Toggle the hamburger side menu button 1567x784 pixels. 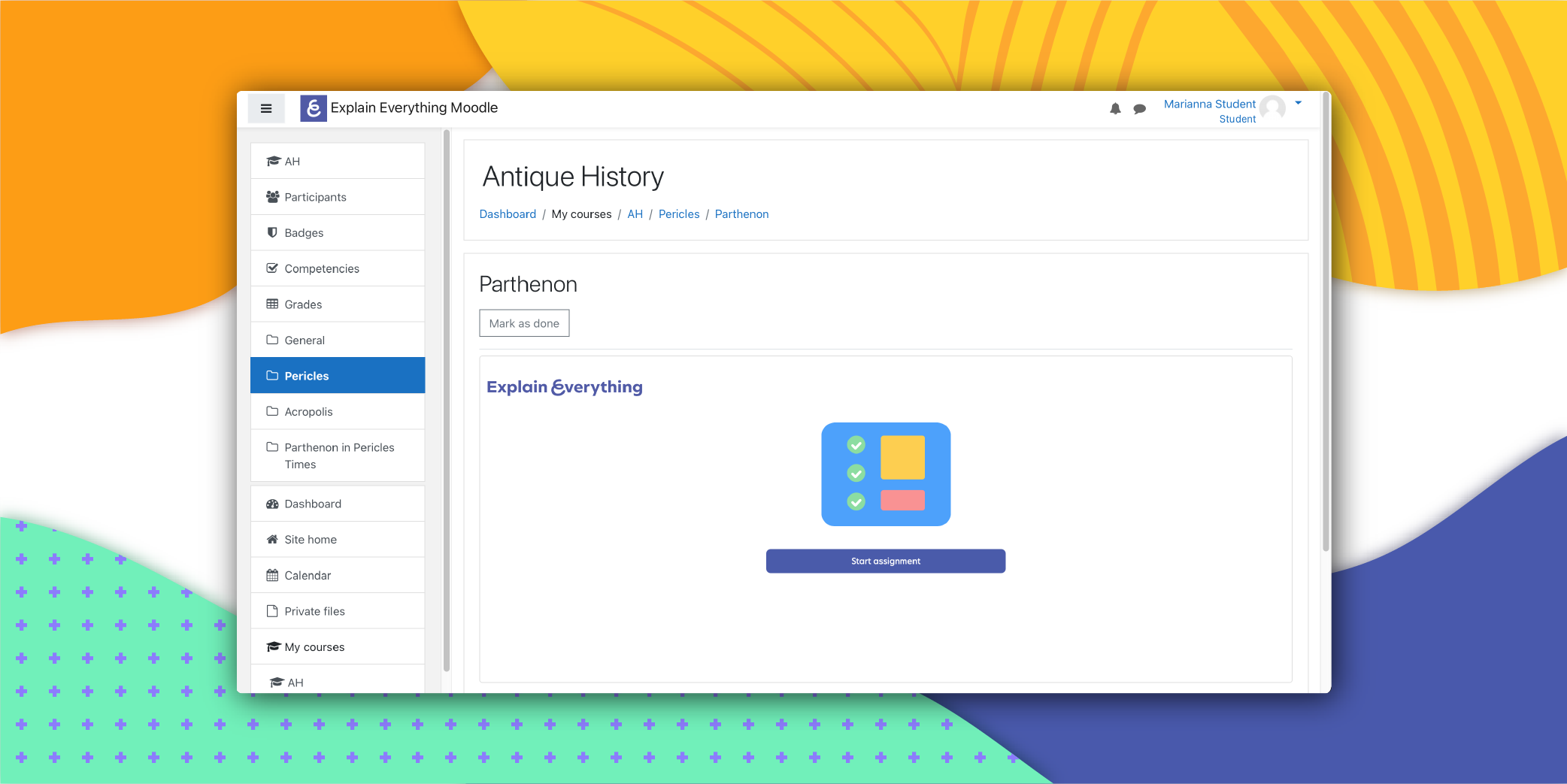tap(266, 108)
